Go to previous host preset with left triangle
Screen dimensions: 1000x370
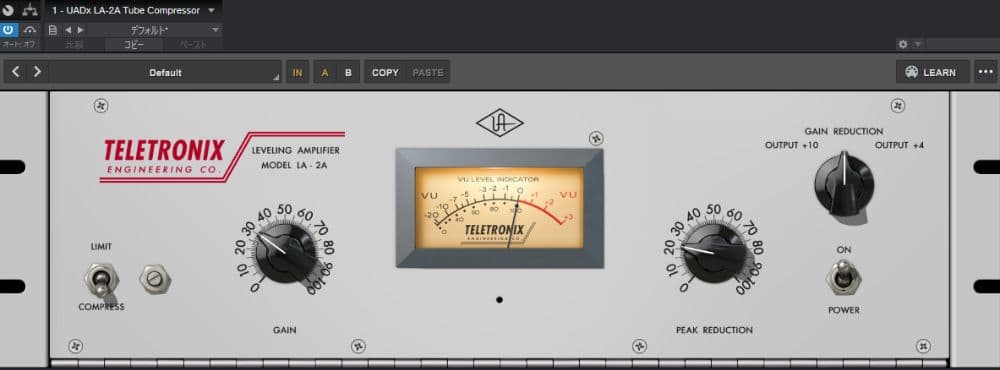click(x=68, y=30)
